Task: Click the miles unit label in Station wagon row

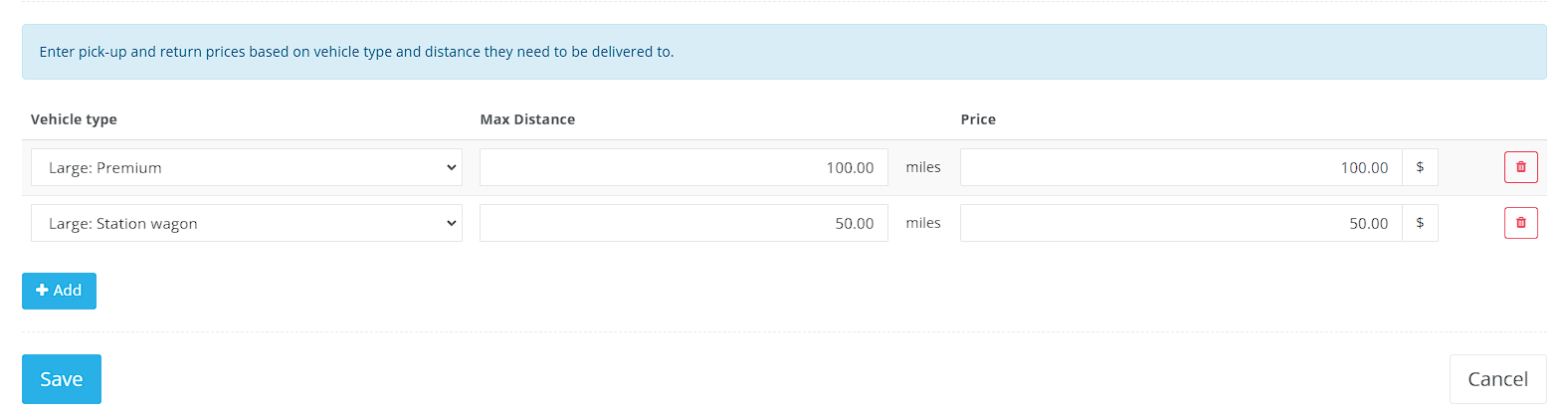Action: click(923, 223)
